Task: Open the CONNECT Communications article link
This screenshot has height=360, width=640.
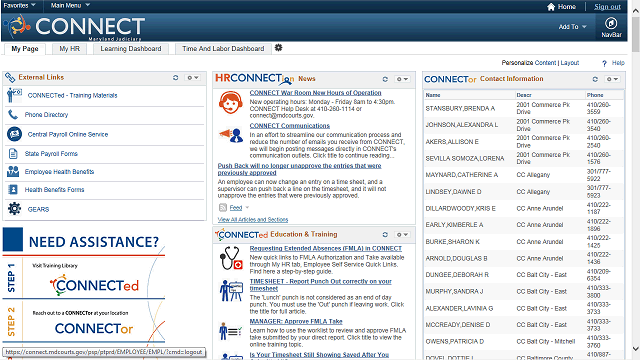Action: tap(289, 126)
